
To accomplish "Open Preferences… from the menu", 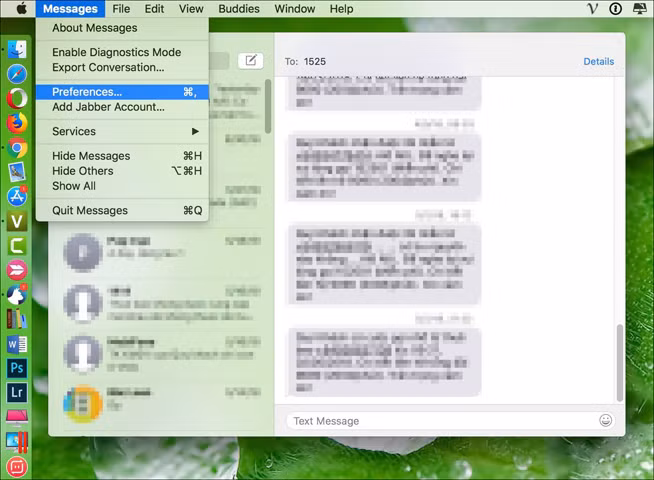I will pos(122,92).
